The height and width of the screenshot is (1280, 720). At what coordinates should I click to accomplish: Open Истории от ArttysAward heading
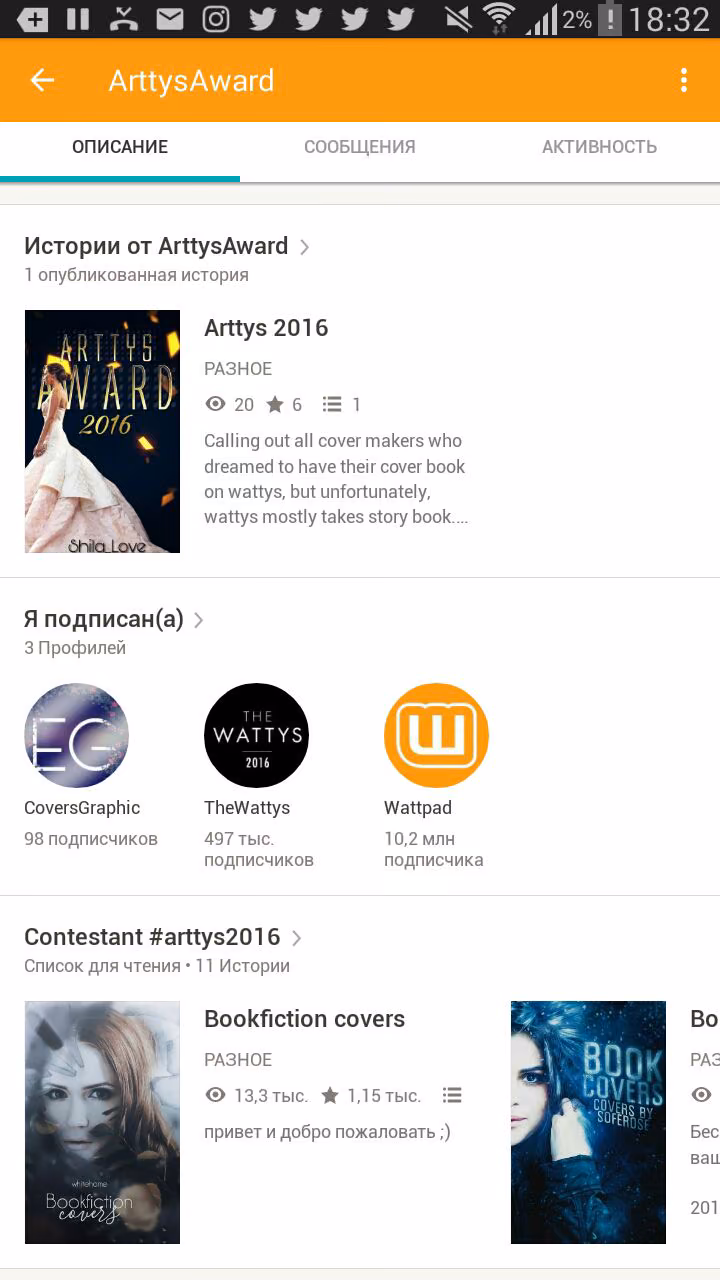pyautogui.click(x=156, y=246)
